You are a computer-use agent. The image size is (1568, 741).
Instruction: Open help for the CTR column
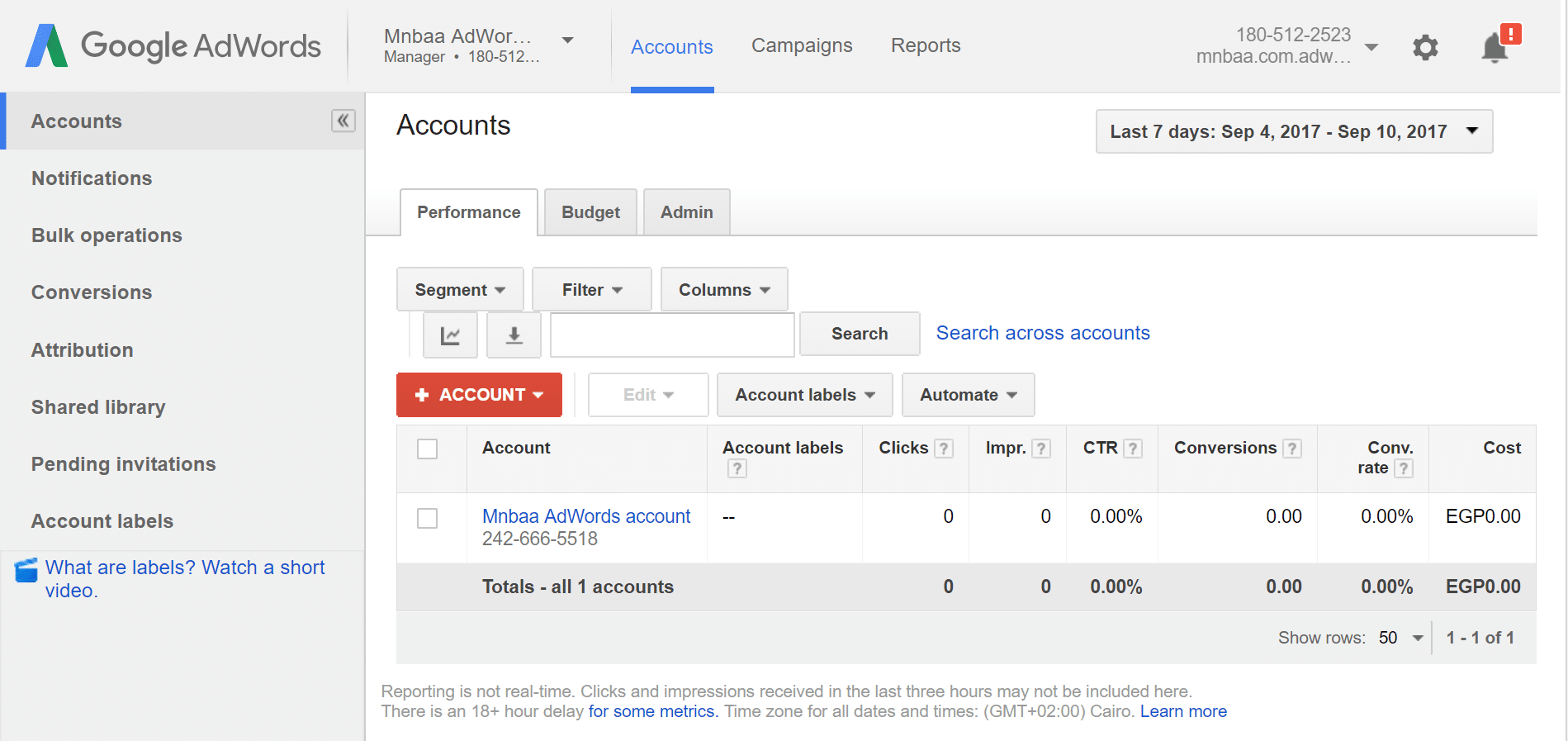1133,449
